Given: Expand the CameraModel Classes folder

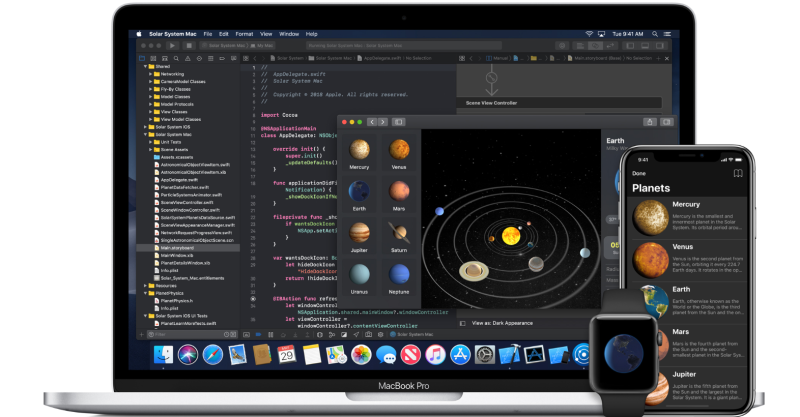Looking at the screenshot, I should pos(151,82).
